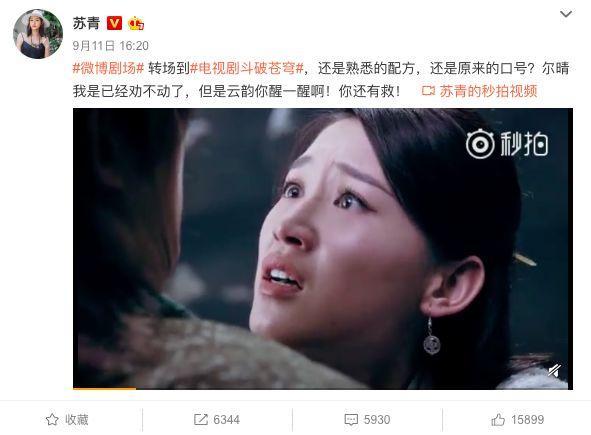This screenshot has width=591, height=435.
Task: Open the #电视剧斗破苍穹# hashtag
Action: point(247,68)
